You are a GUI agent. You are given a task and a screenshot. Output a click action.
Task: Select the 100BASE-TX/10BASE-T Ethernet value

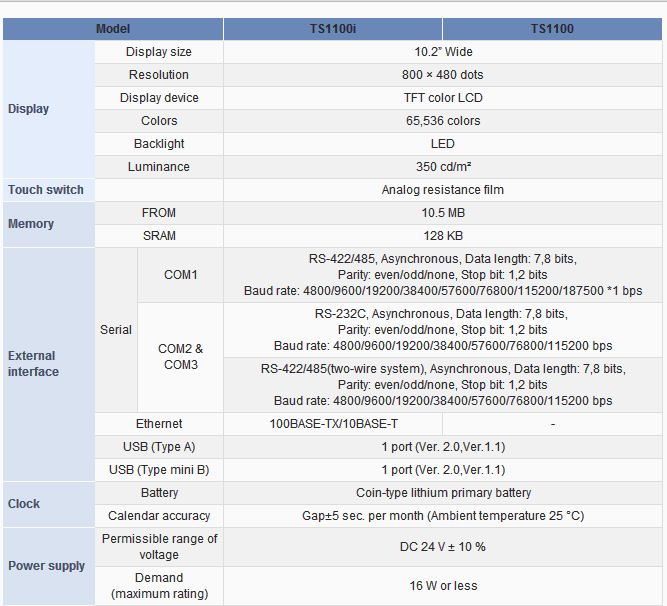(x=332, y=424)
